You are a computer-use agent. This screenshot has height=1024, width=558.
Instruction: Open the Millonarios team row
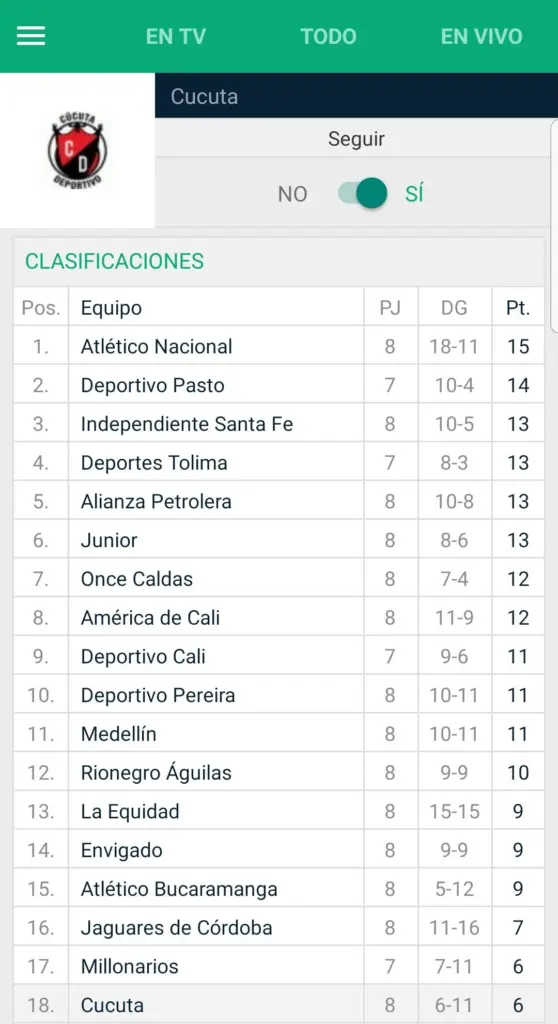279,966
